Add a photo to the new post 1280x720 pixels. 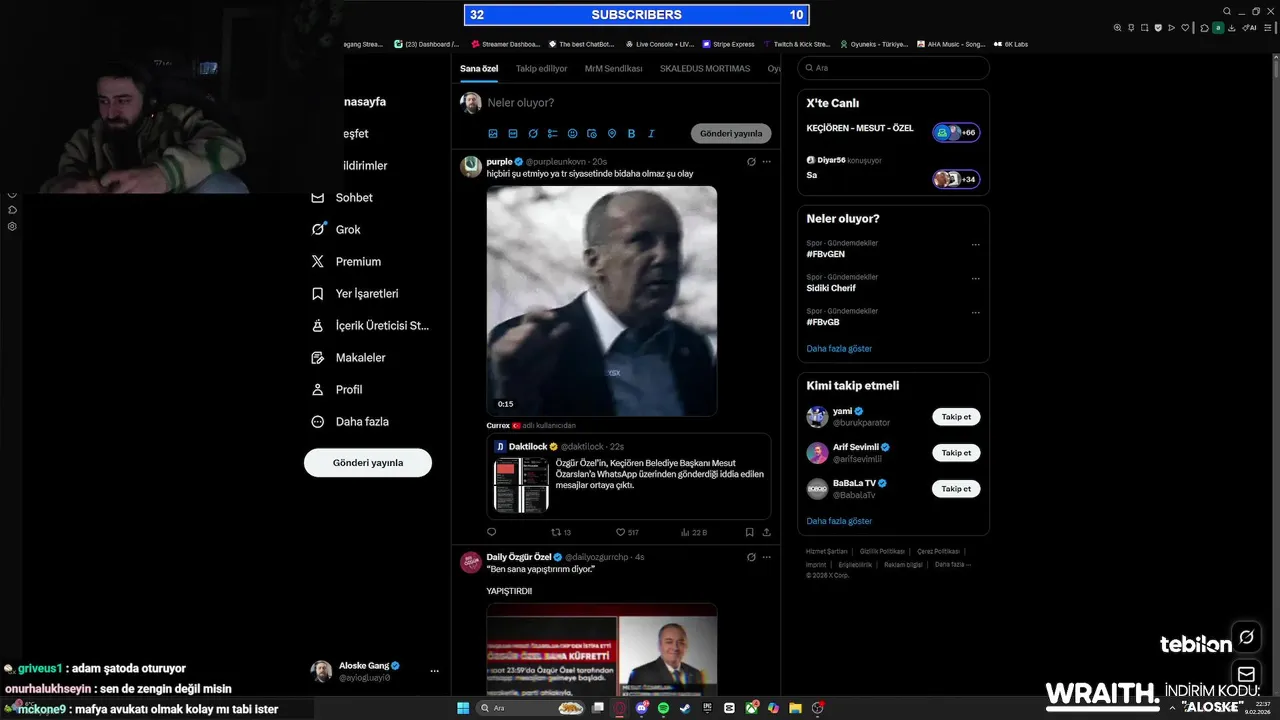(493, 133)
